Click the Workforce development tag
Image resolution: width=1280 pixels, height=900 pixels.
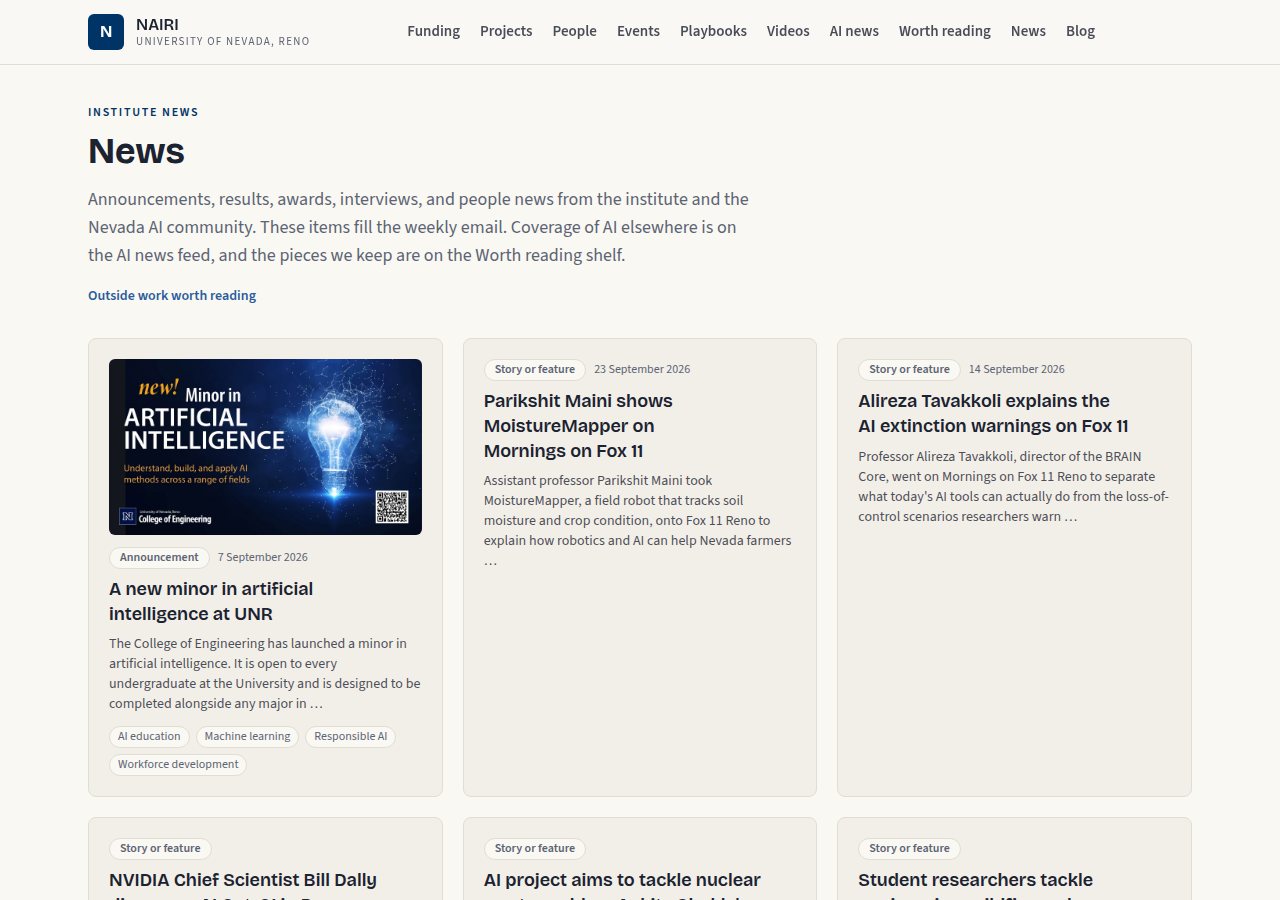point(178,764)
